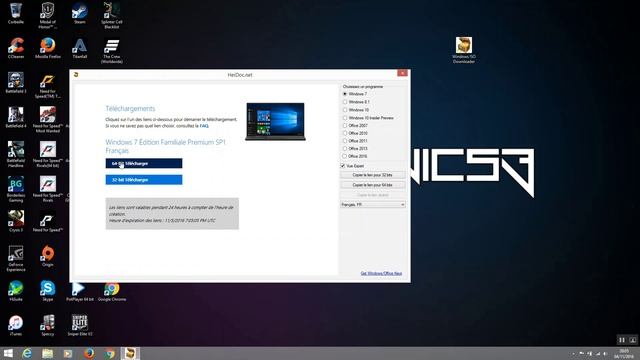Open the HiSuite desktop shortcut
Viewport: 640px width, 360px height.
pyautogui.click(x=16, y=291)
